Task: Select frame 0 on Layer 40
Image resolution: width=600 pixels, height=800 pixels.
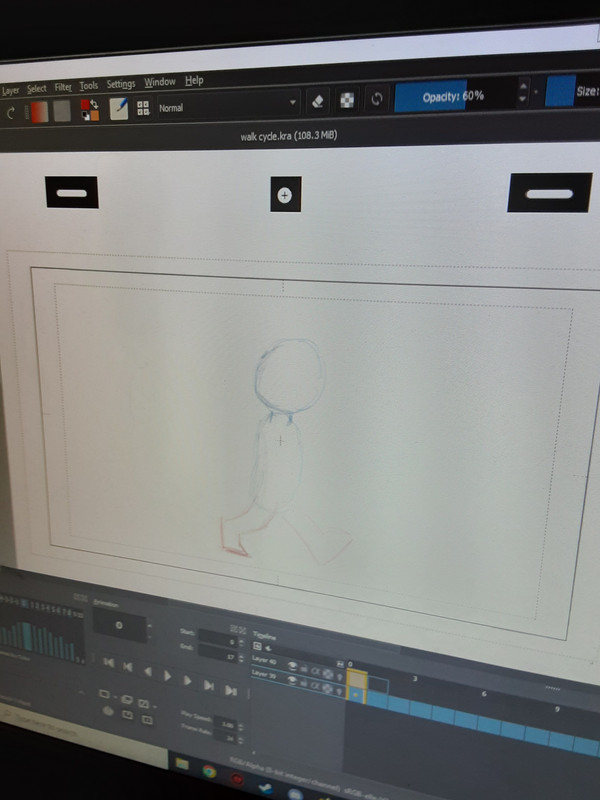Action: coord(357,681)
